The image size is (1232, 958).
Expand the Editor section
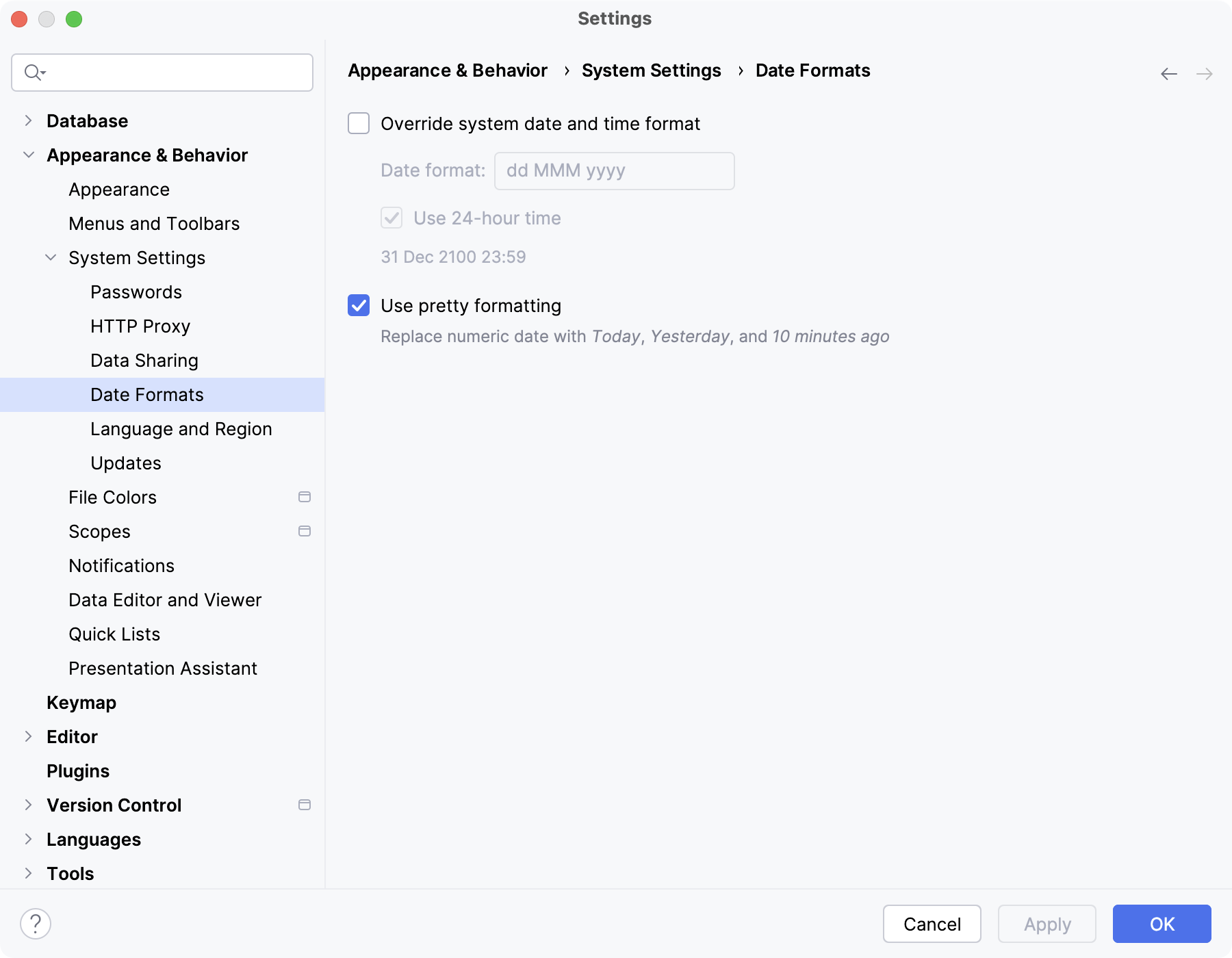28,736
